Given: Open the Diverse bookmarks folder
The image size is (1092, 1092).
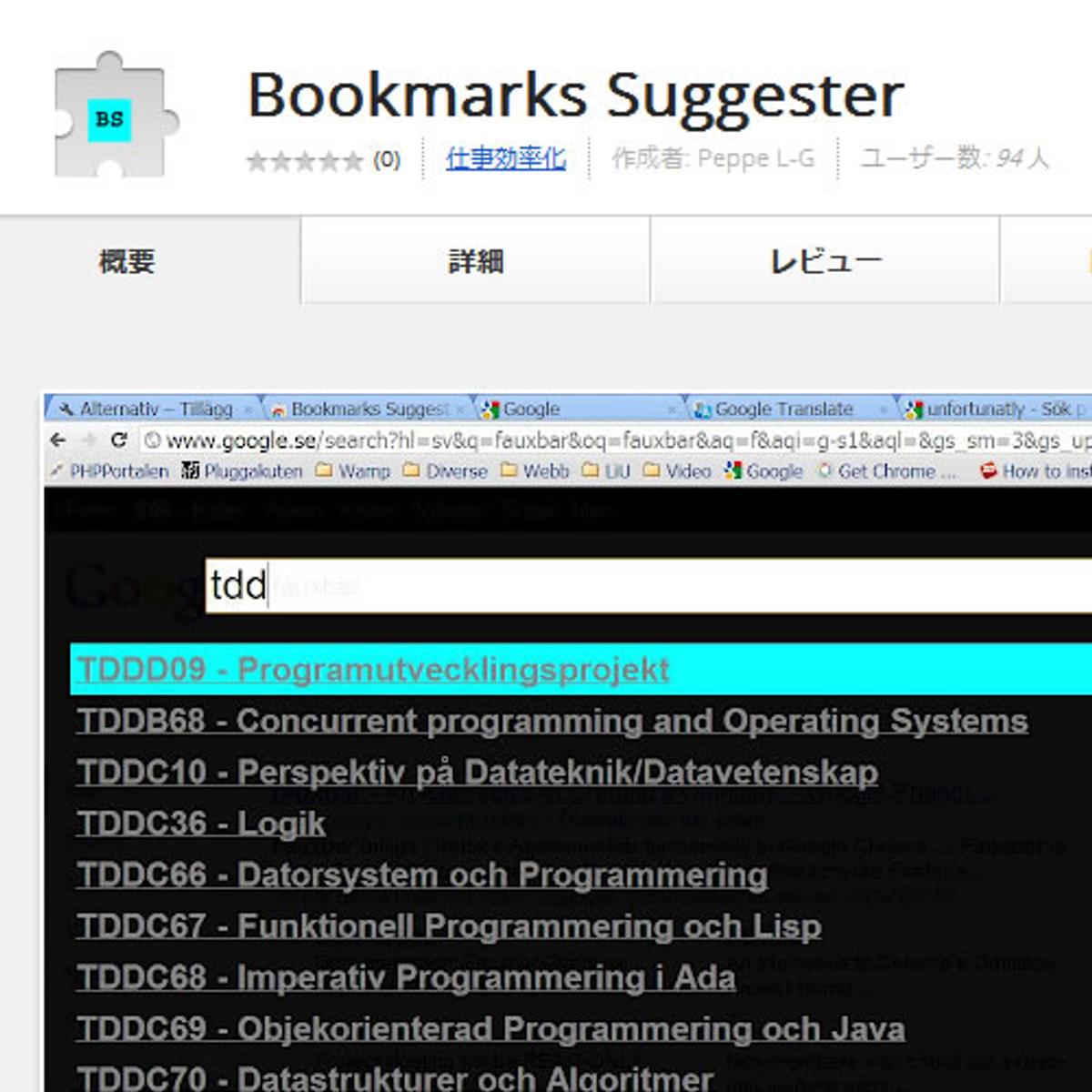Looking at the screenshot, I should 446,471.
